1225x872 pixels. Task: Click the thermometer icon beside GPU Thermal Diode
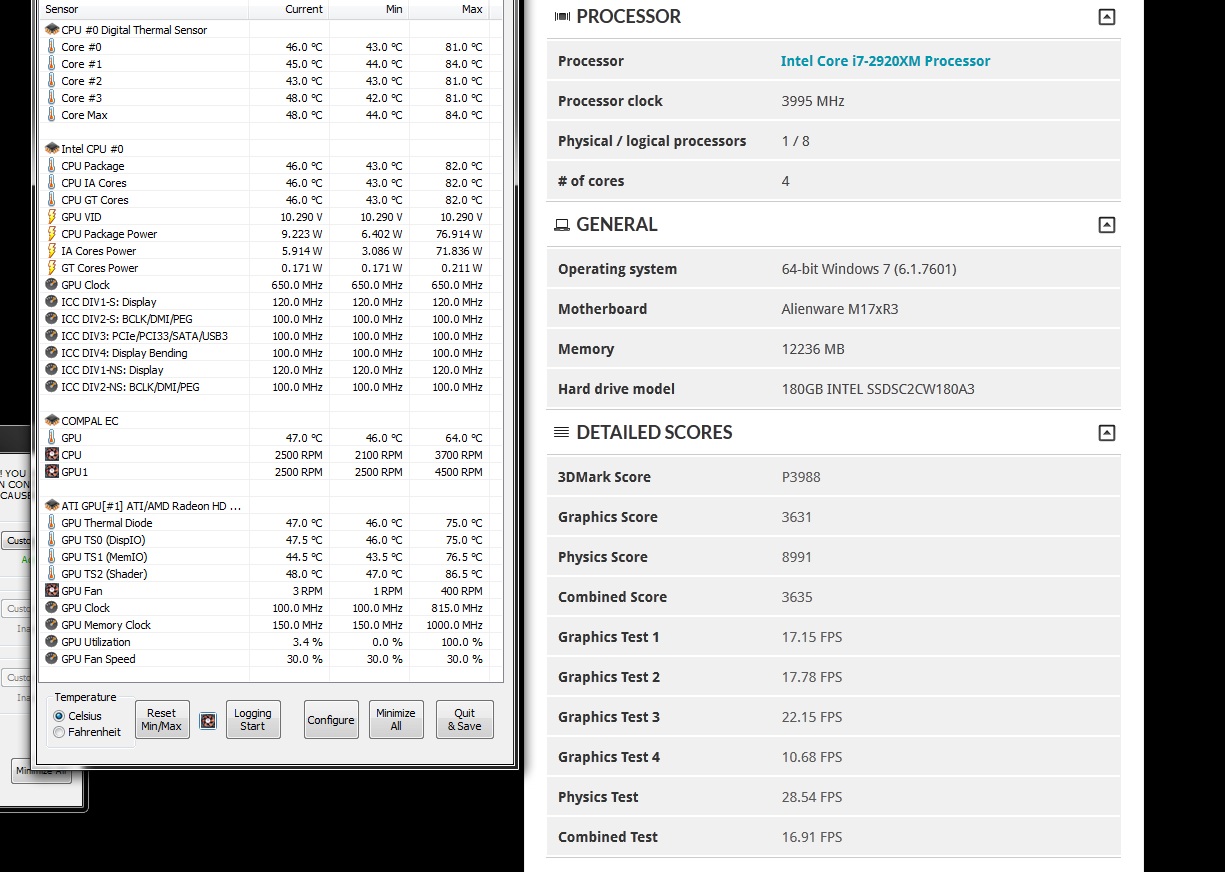coord(52,523)
